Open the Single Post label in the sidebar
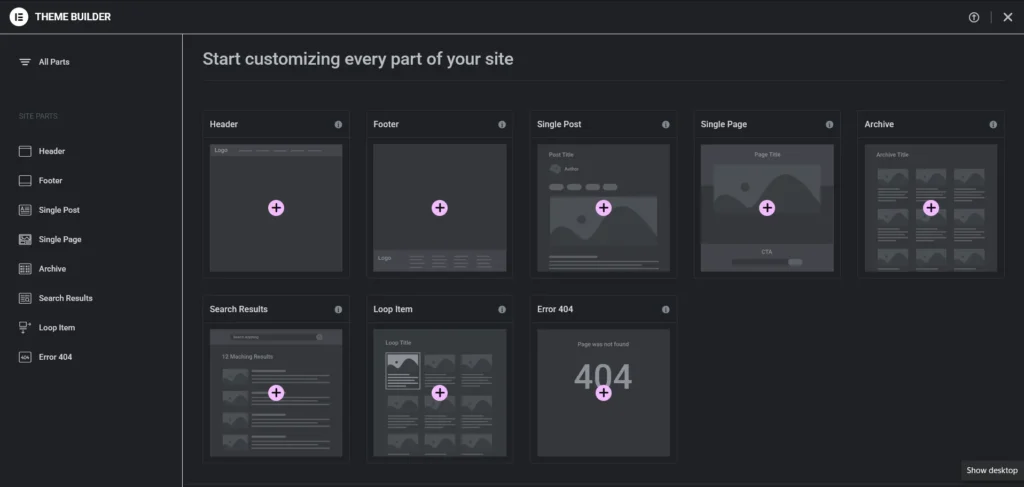The width and height of the screenshot is (1024, 487). (x=59, y=210)
